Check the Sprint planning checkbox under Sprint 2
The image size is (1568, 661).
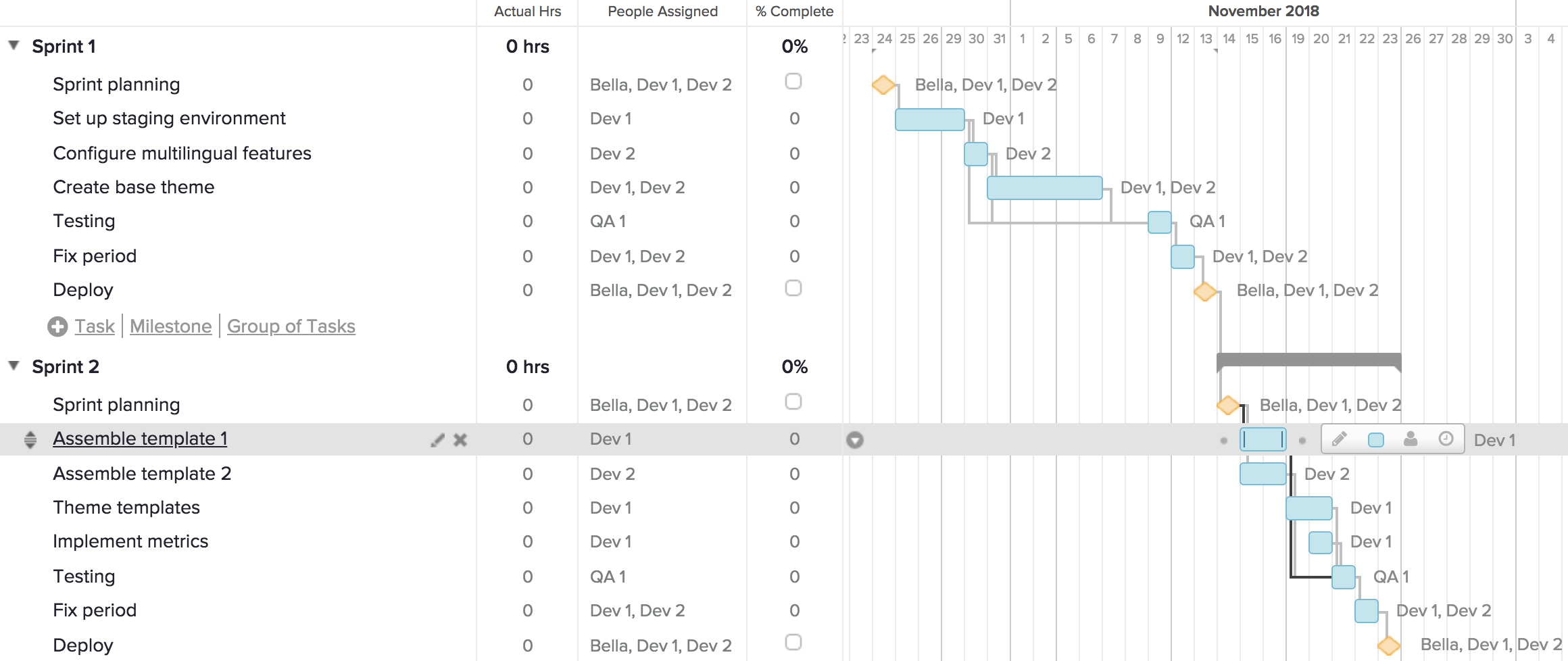(x=794, y=401)
